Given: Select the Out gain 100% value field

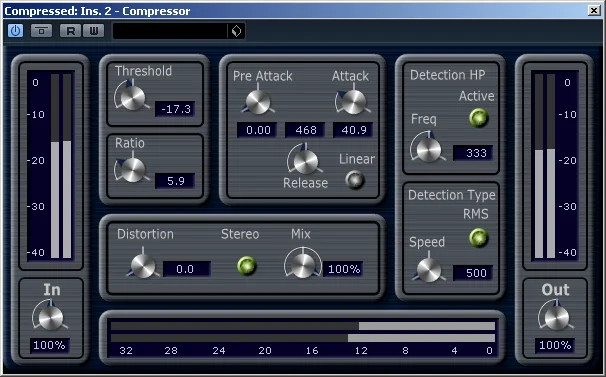Looking at the screenshot, I should click(x=555, y=345).
